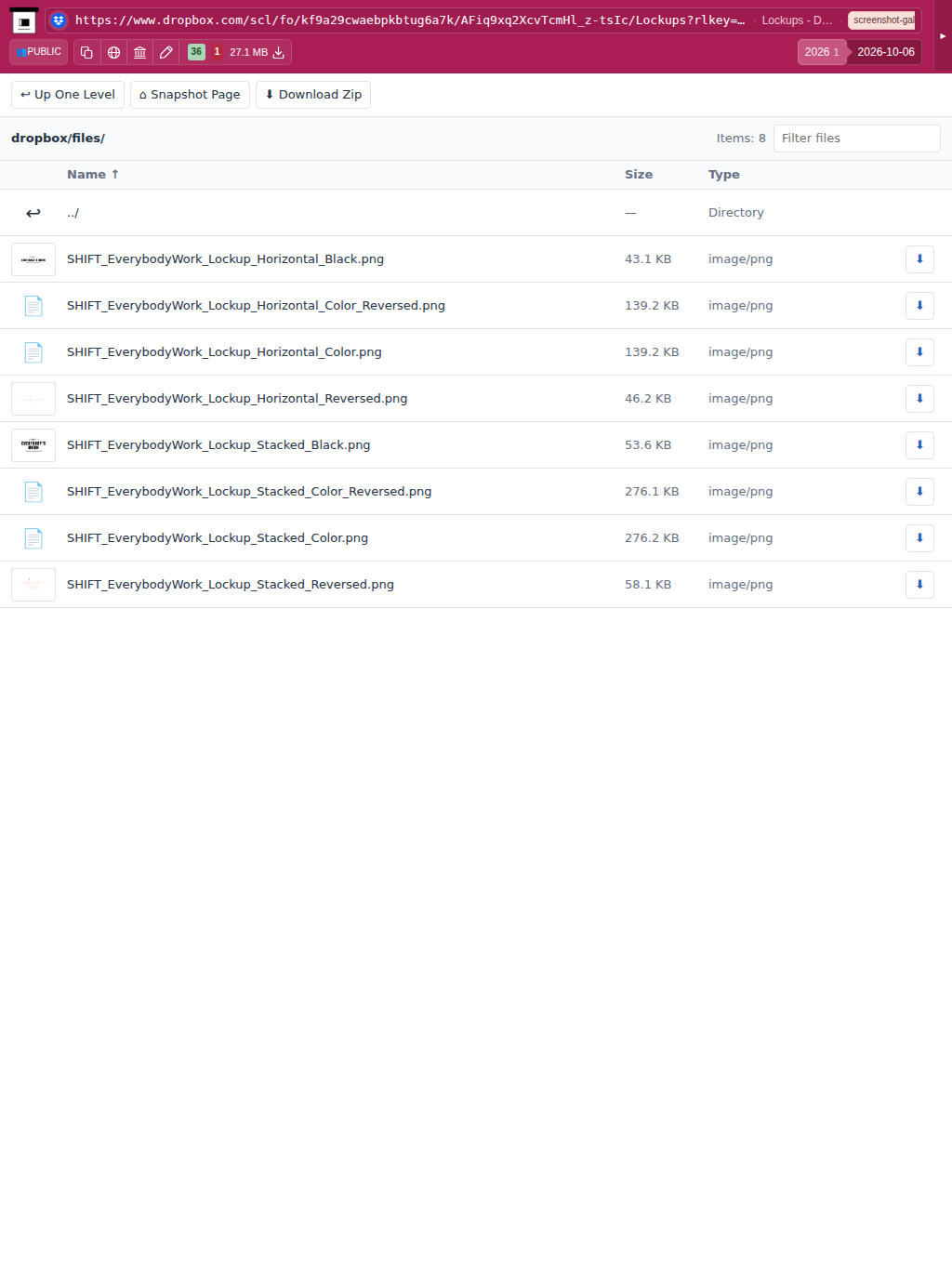Focus the Filter files input
Viewport: 952px width, 1270px height.
(x=856, y=139)
